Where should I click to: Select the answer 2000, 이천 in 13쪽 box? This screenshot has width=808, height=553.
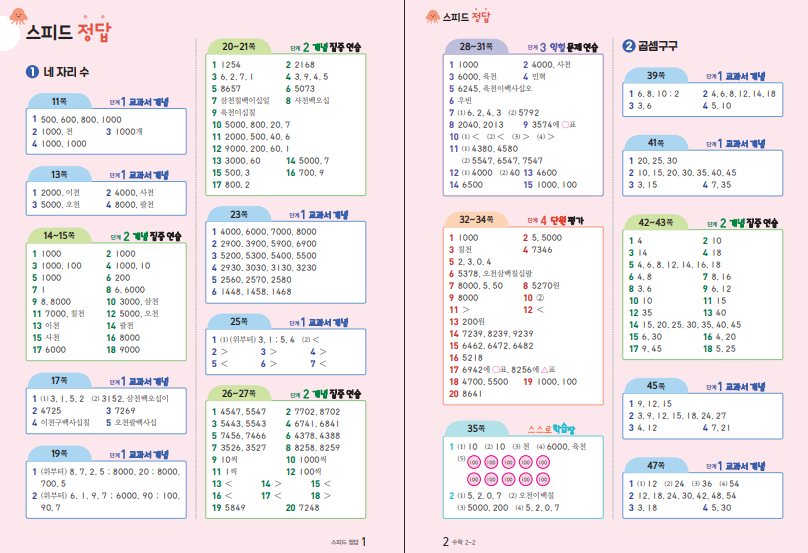pos(60,193)
